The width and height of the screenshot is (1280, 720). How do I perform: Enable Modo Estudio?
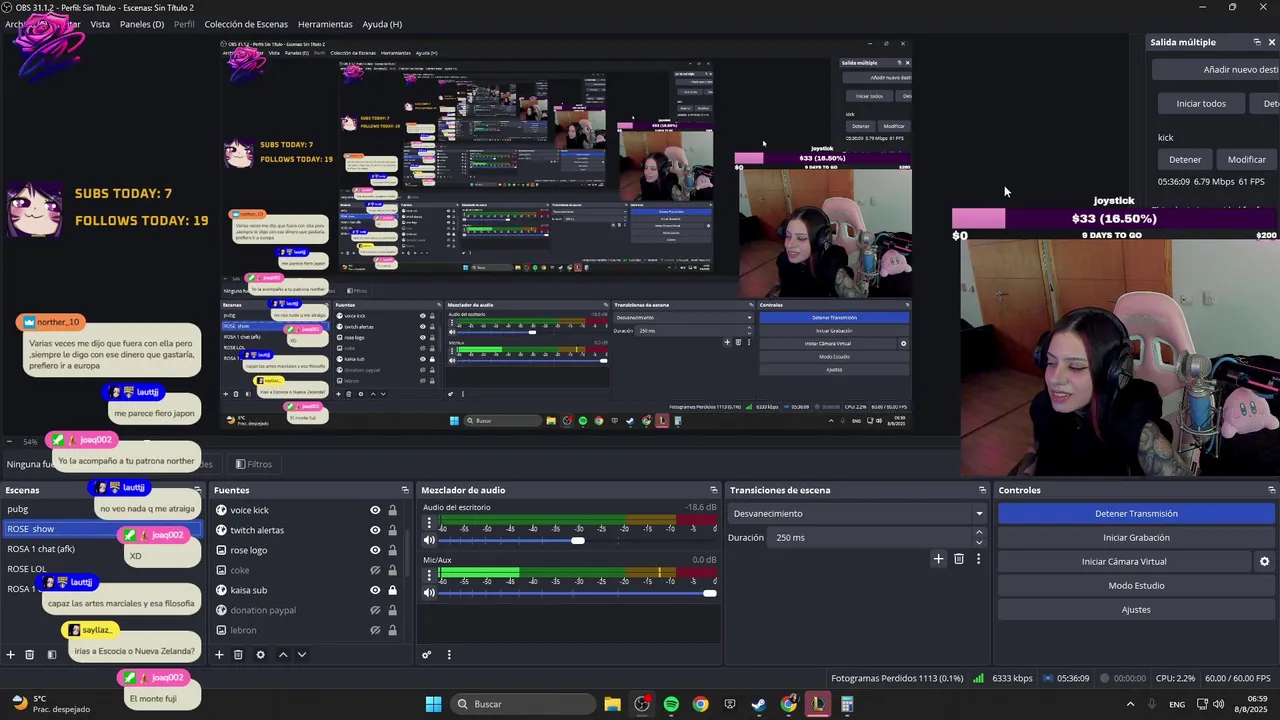coord(1136,586)
